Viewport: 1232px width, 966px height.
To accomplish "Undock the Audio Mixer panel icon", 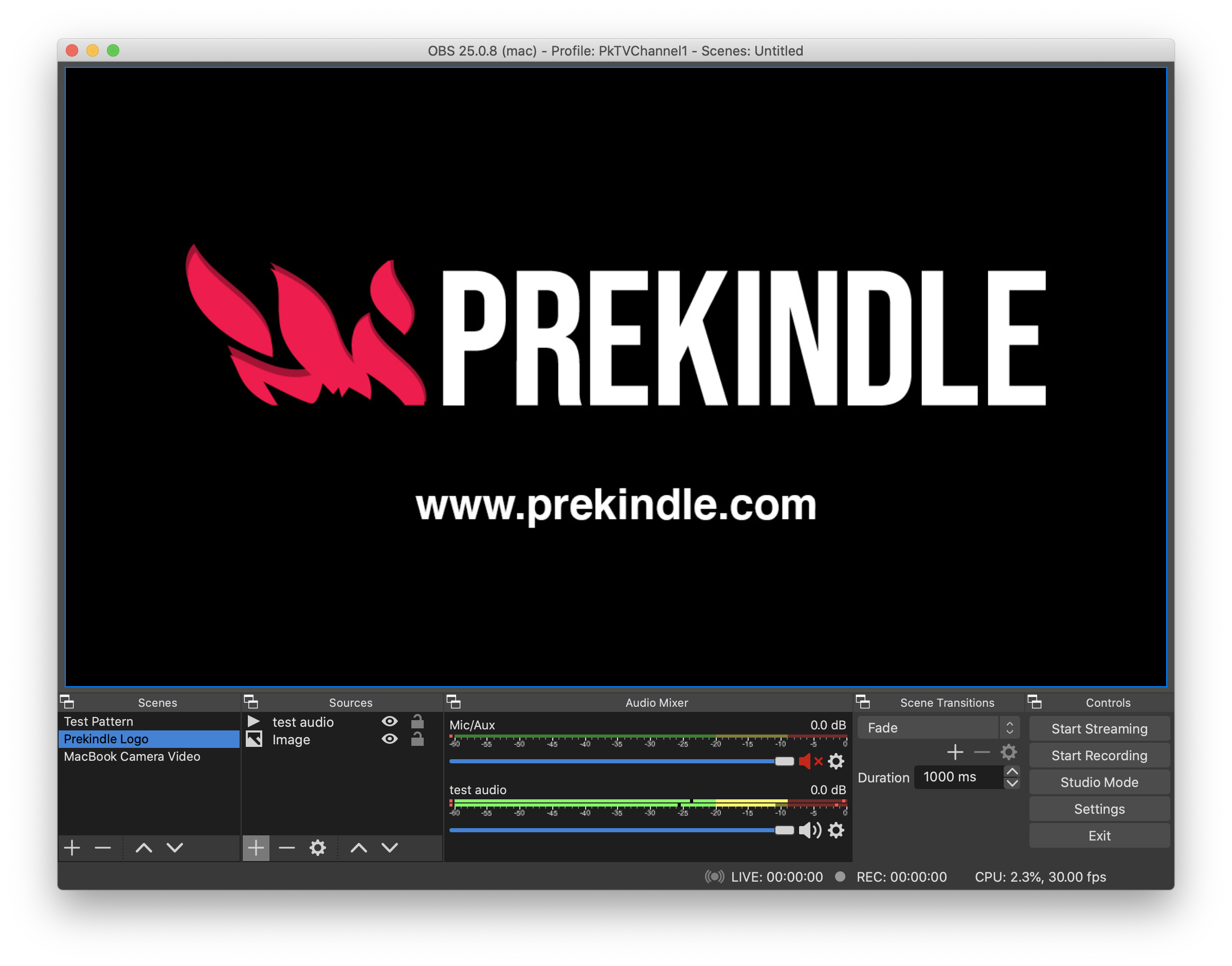I will click(454, 702).
